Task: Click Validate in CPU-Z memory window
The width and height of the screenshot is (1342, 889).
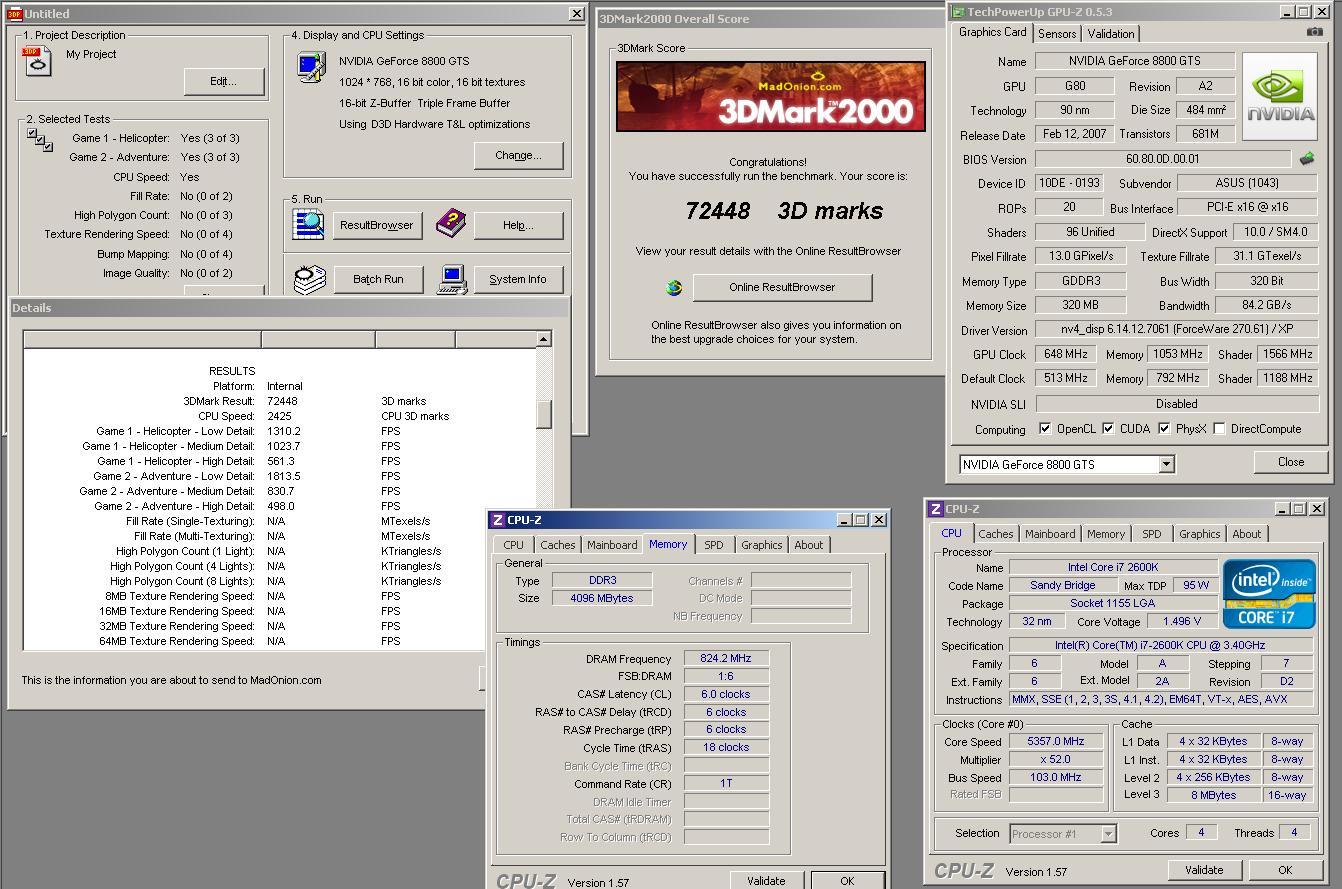Action: click(766, 881)
